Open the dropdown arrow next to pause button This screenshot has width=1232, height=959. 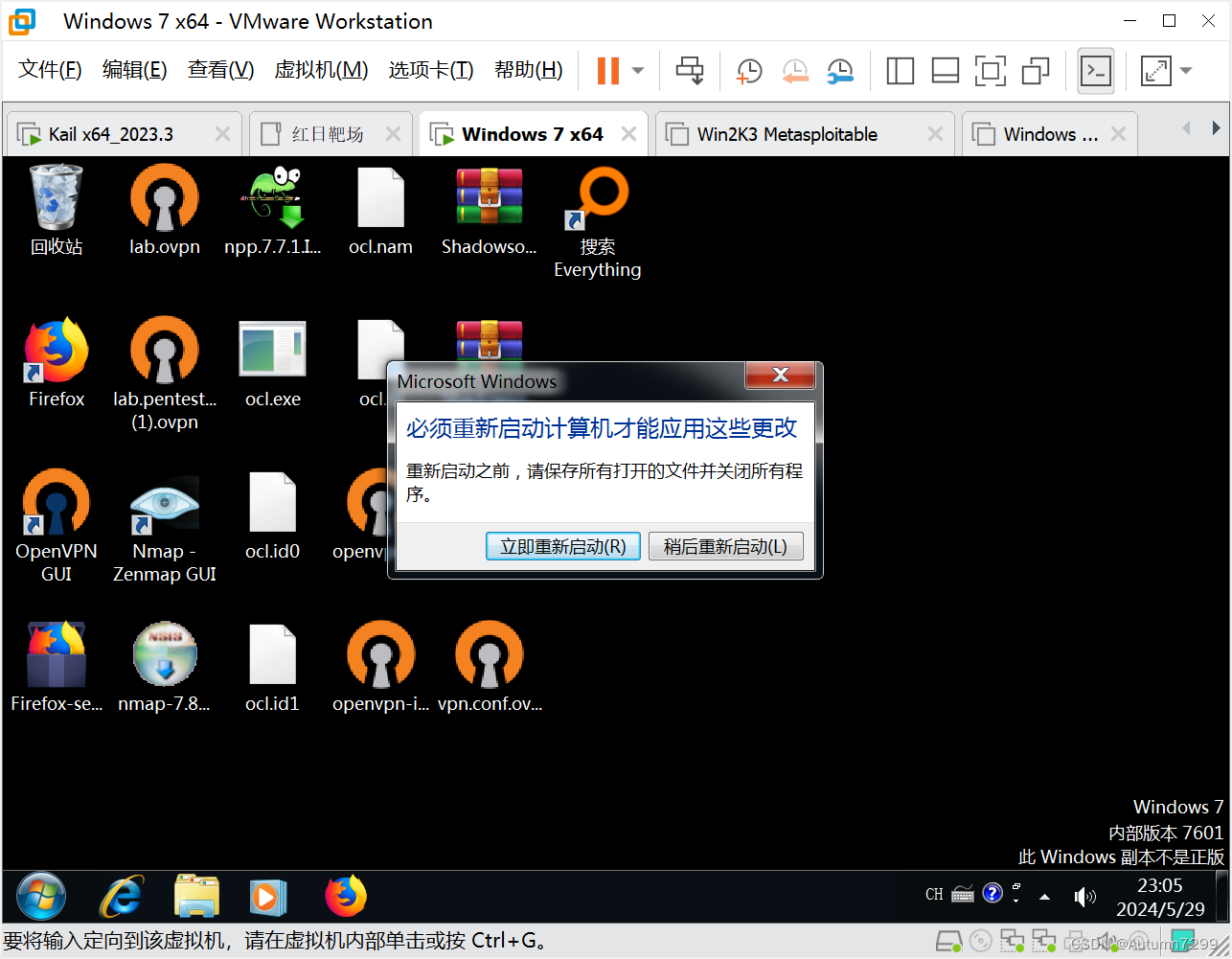[x=638, y=71]
